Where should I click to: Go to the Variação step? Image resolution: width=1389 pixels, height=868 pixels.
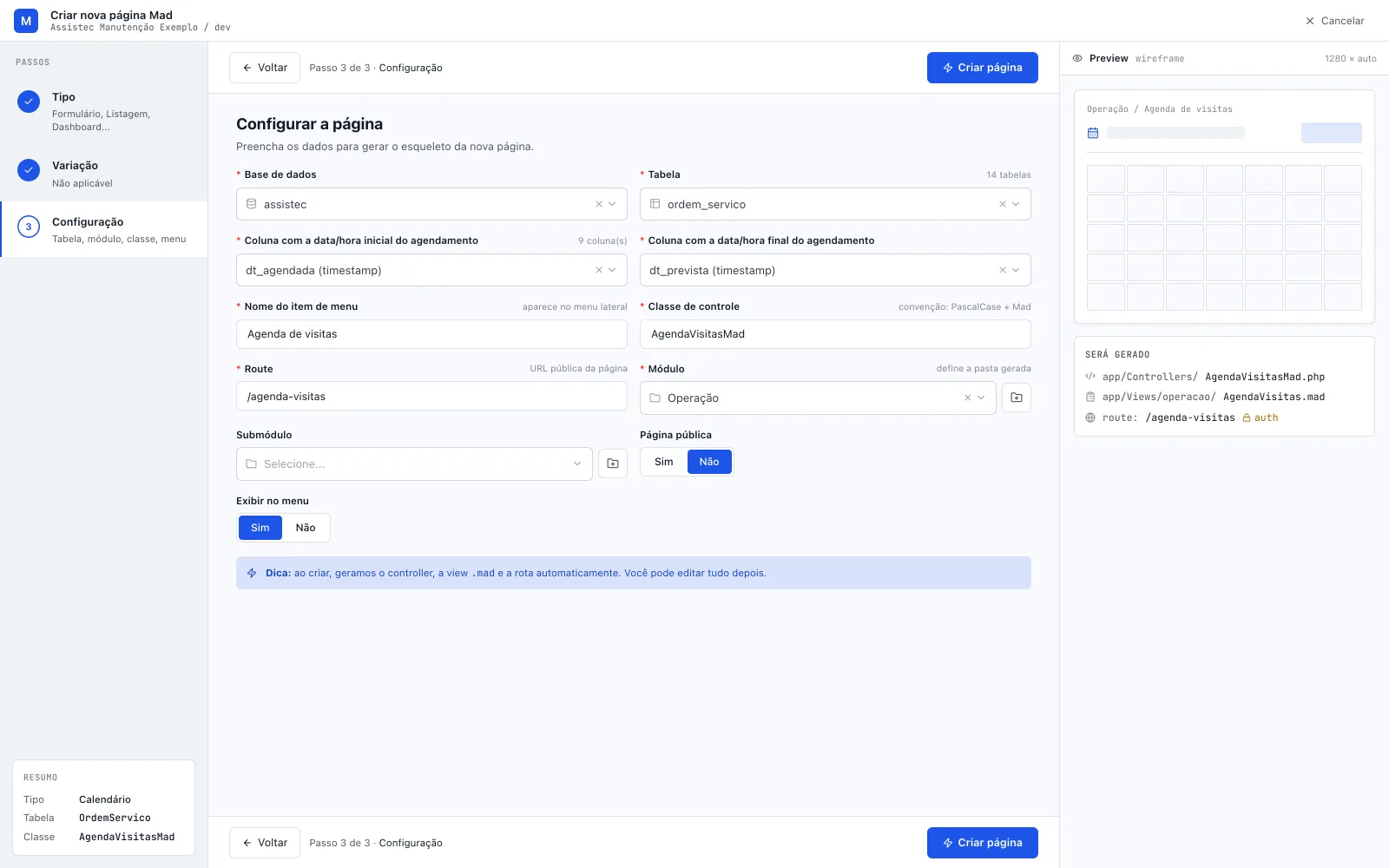point(104,174)
